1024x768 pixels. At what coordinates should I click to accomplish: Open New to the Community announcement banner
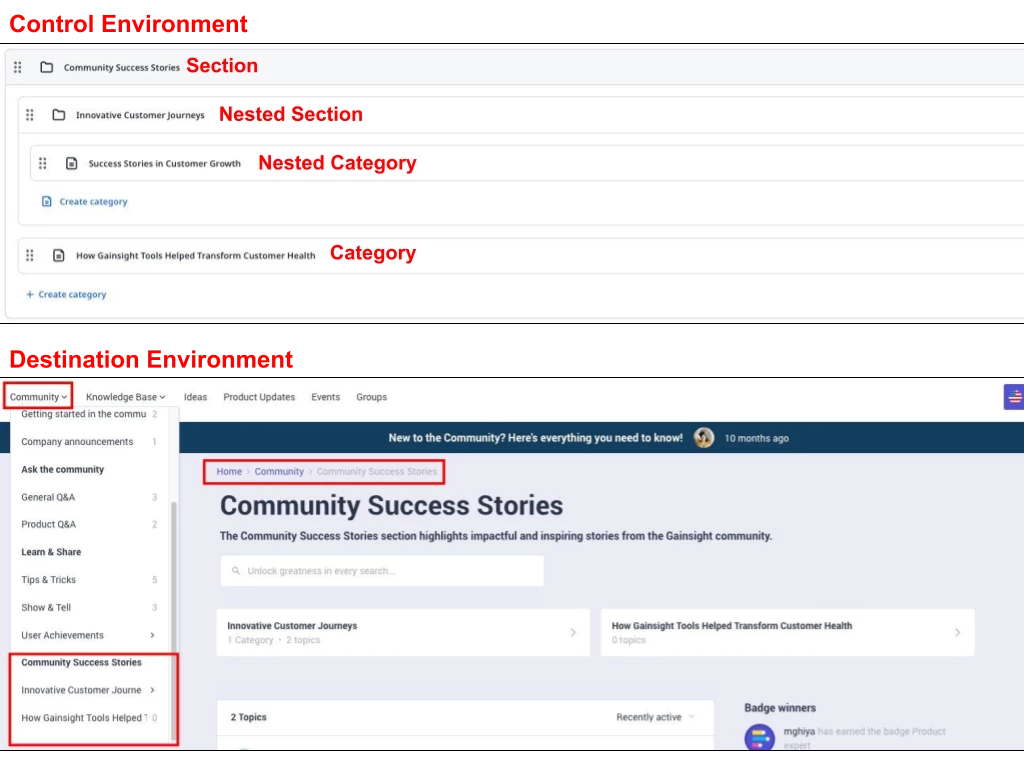[536, 438]
